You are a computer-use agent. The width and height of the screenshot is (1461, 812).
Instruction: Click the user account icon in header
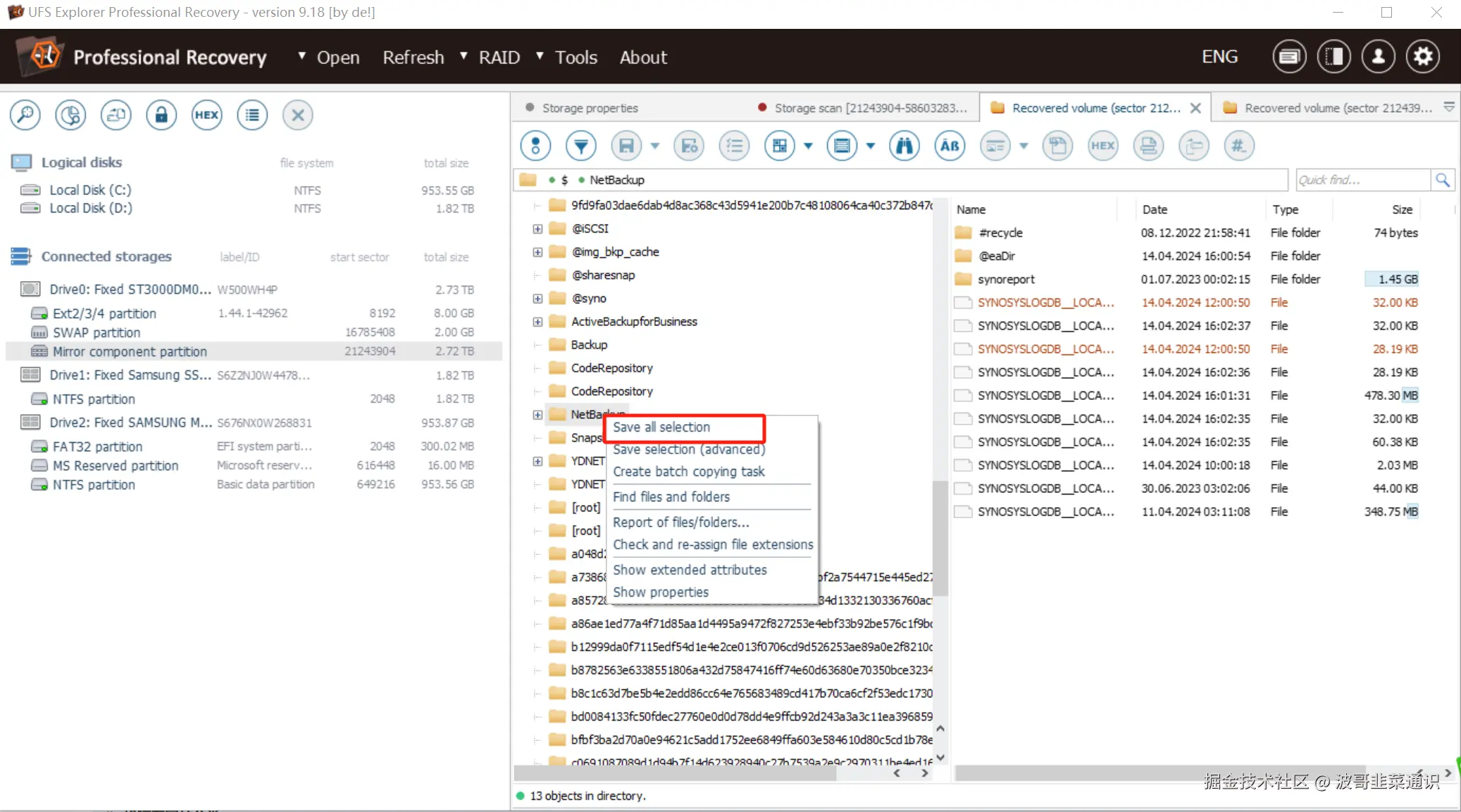tap(1378, 56)
